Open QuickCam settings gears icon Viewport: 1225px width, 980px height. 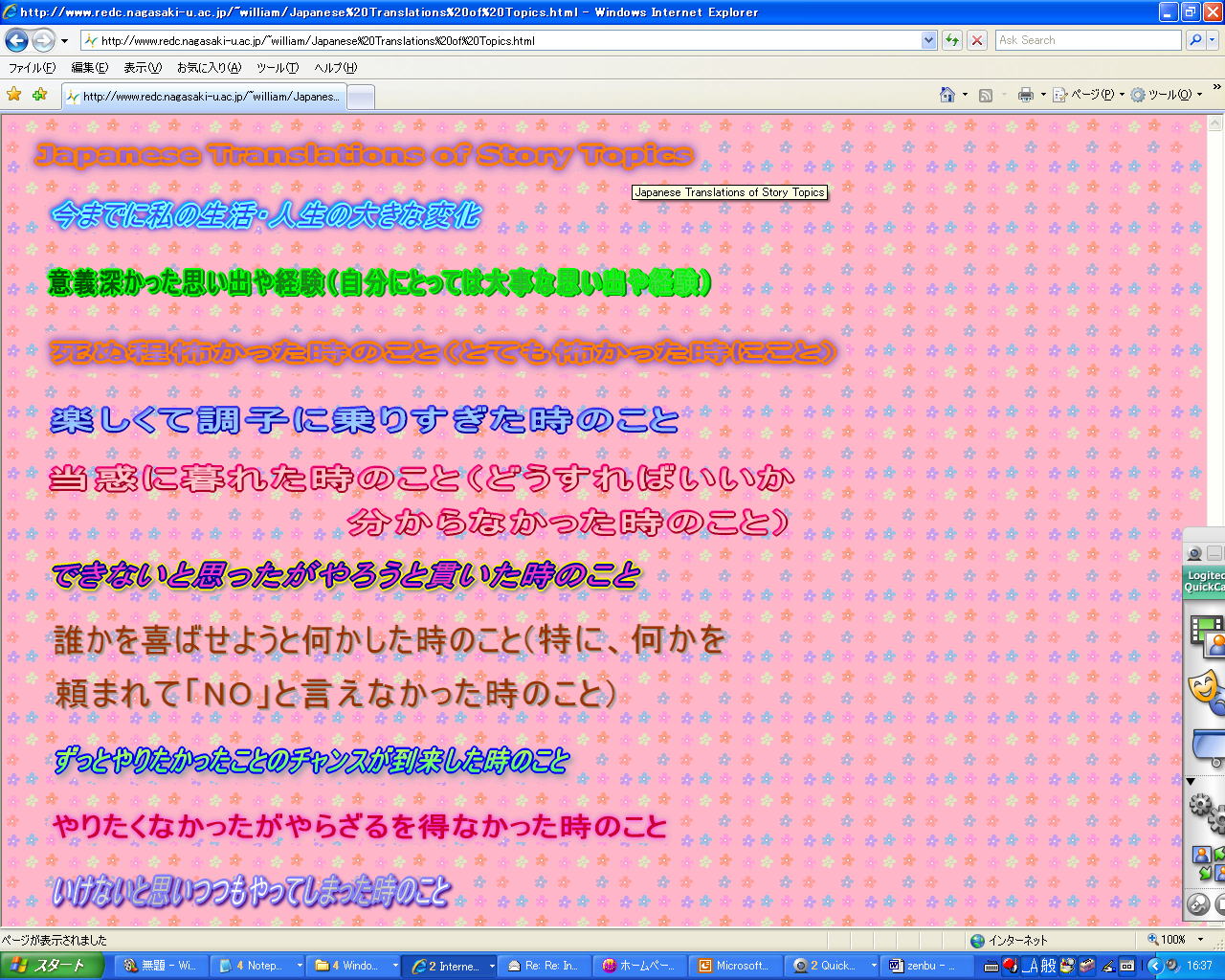pos(1206,813)
